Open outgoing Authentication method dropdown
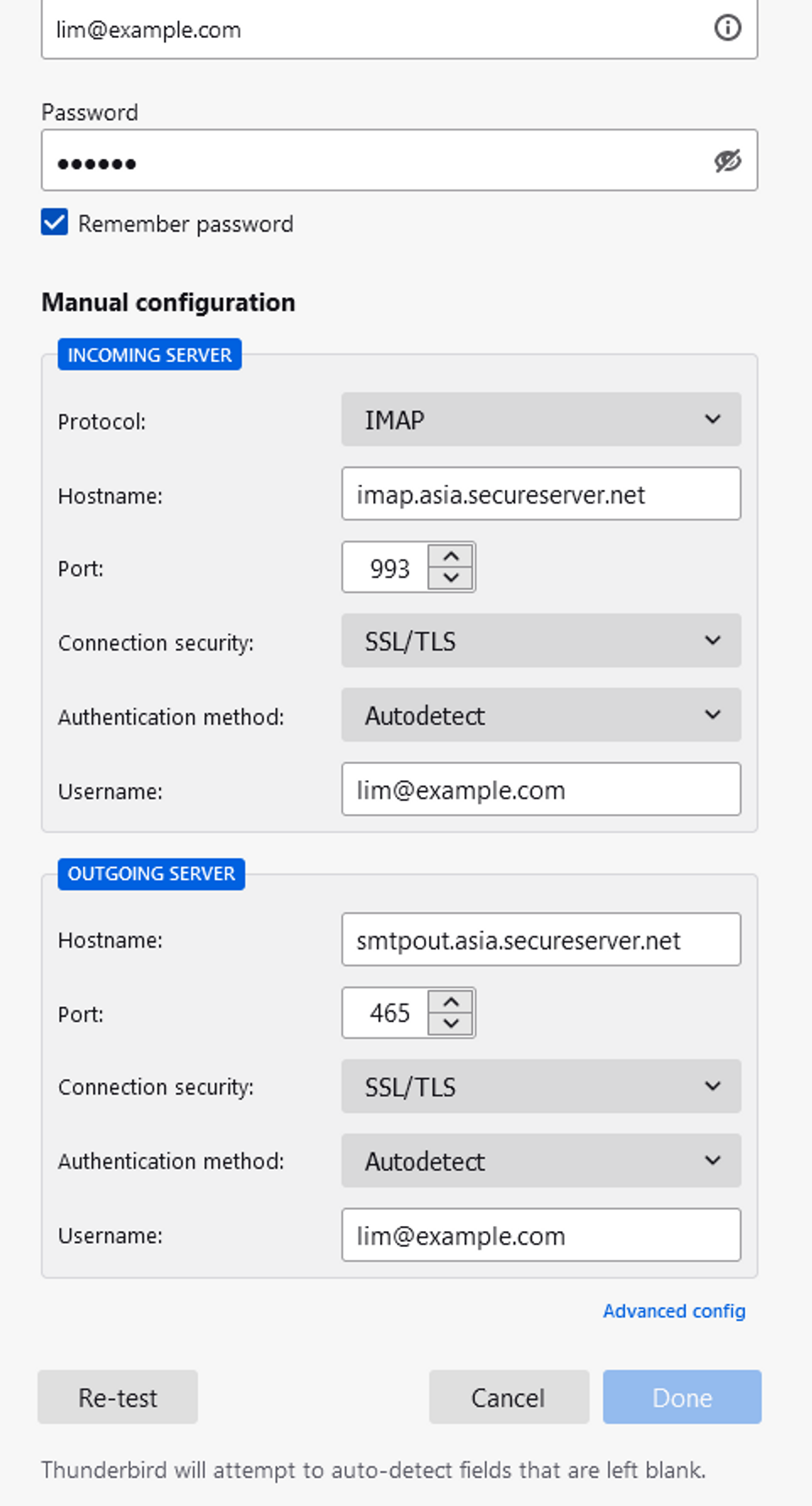Image resolution: width=812 pixels, height=1506 pixels. click(x=540, y=1162)
